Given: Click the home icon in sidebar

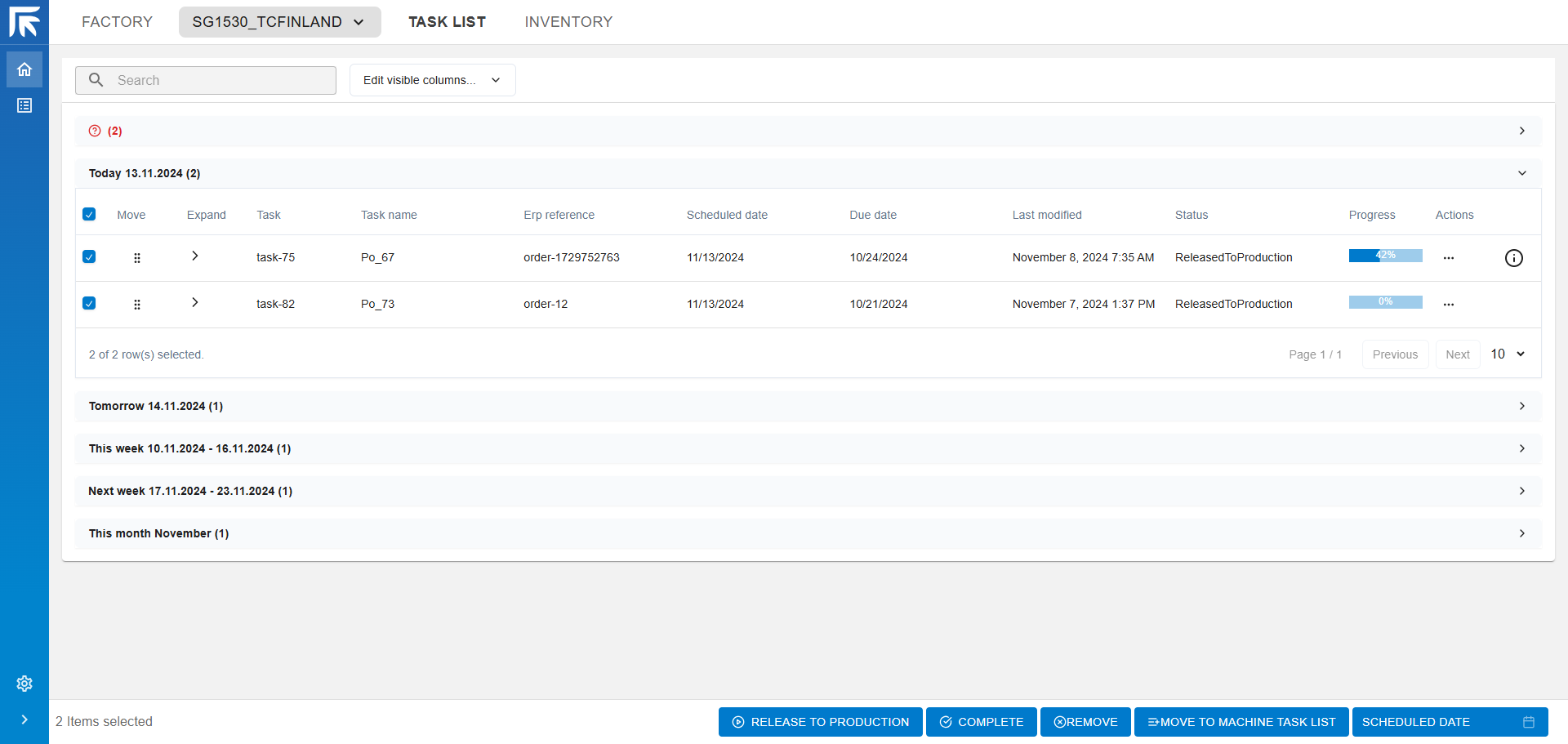Looking at the screenshot, I should (24, 69).
